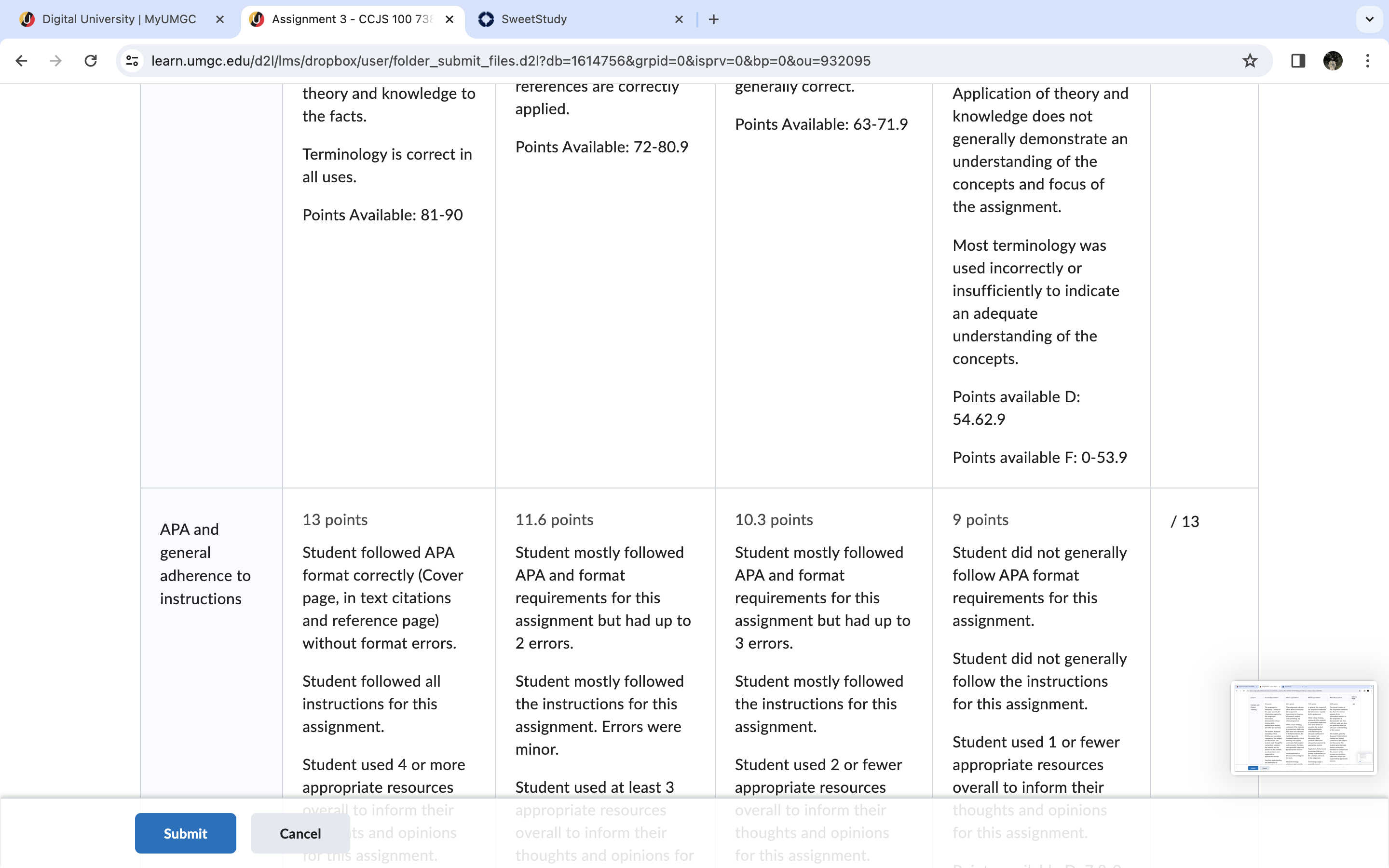Close the Digital University MyUMGC tab

(x=220, y=19)
